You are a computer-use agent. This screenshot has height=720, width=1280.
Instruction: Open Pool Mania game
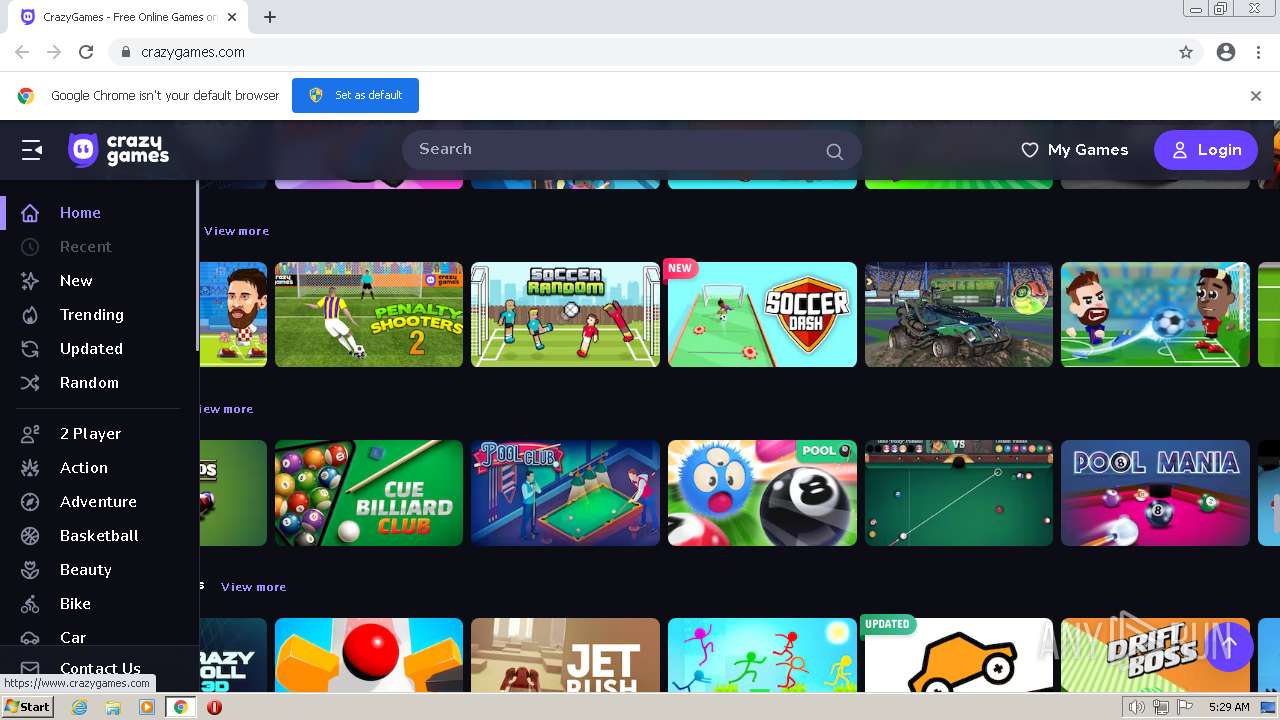coord(1155,492)
